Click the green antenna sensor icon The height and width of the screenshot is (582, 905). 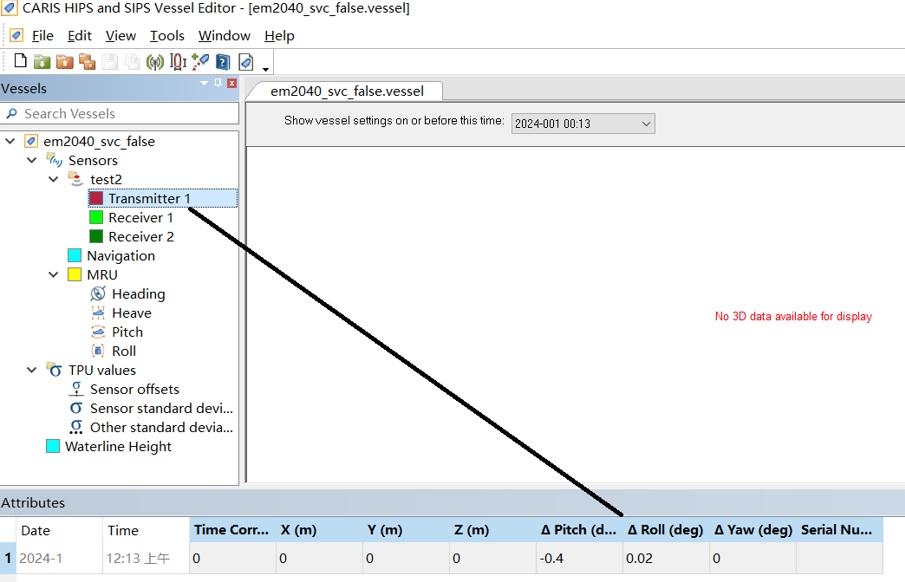coord(155,62)
